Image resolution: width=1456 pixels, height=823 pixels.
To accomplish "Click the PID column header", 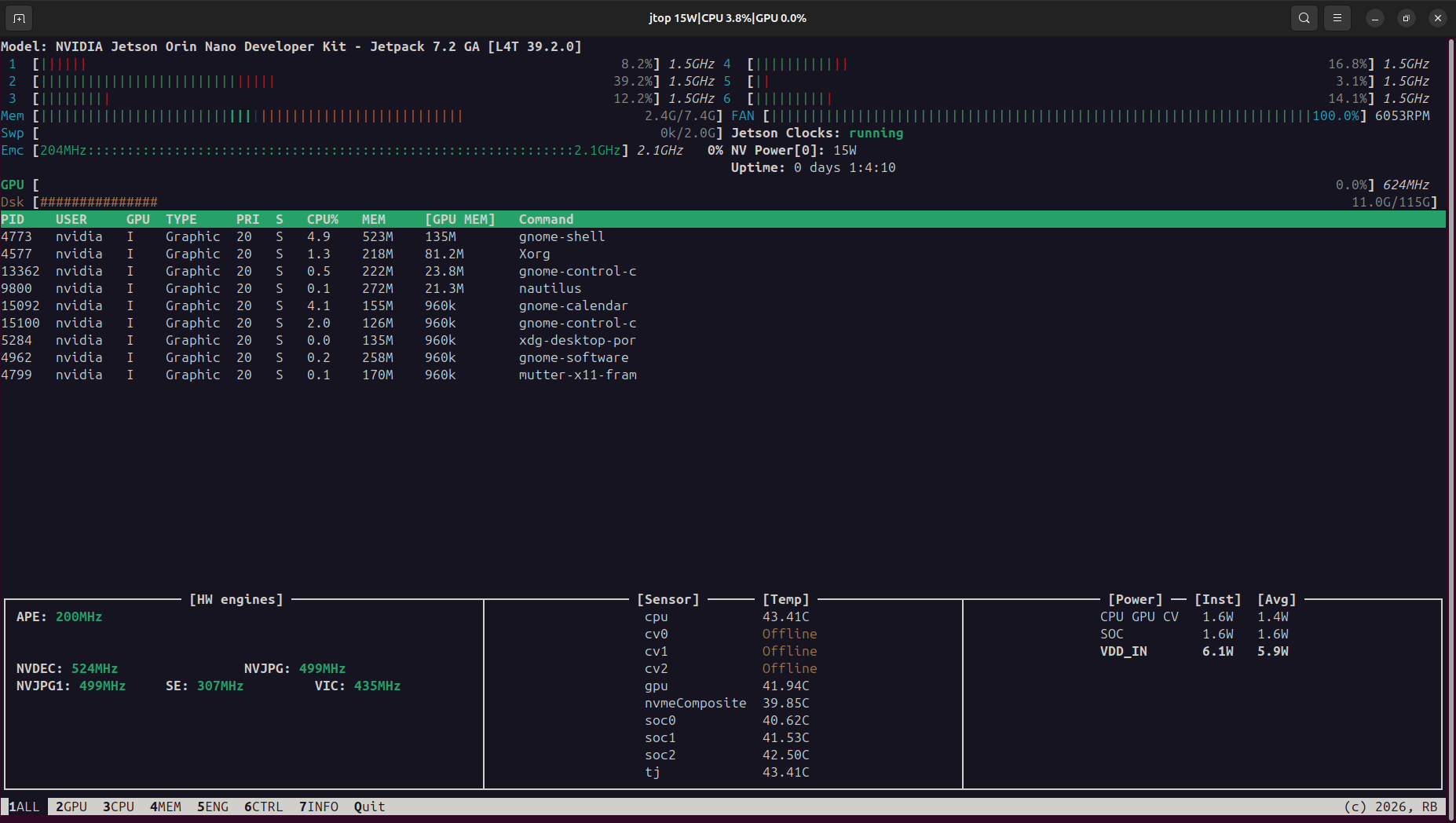I will coord(13,219).
